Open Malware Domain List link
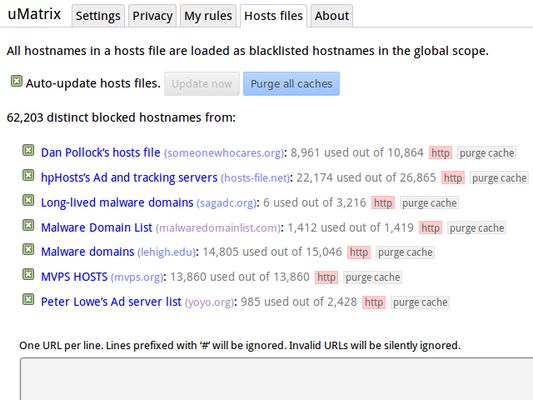533x400 pixels. 97,228
